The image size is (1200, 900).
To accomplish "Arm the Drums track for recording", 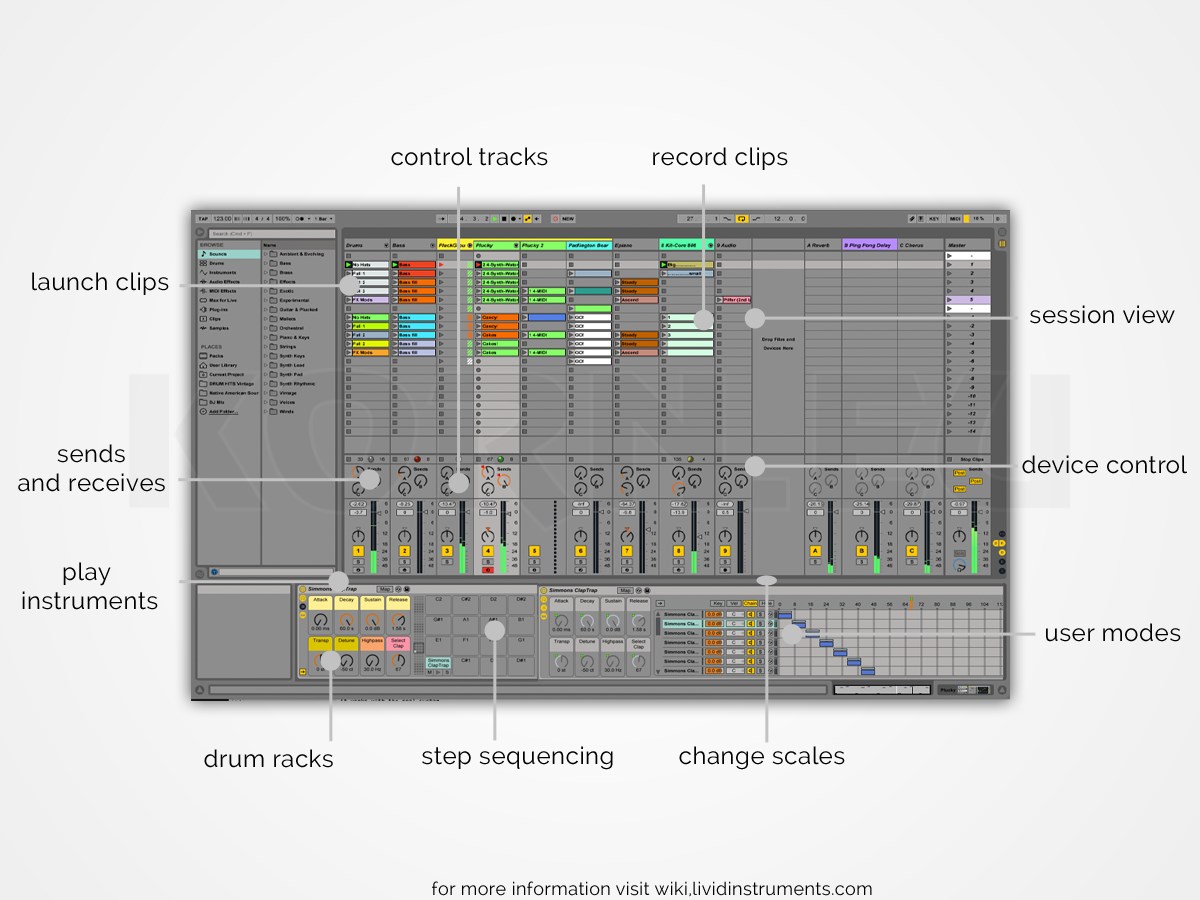I will tap(358, 570).
